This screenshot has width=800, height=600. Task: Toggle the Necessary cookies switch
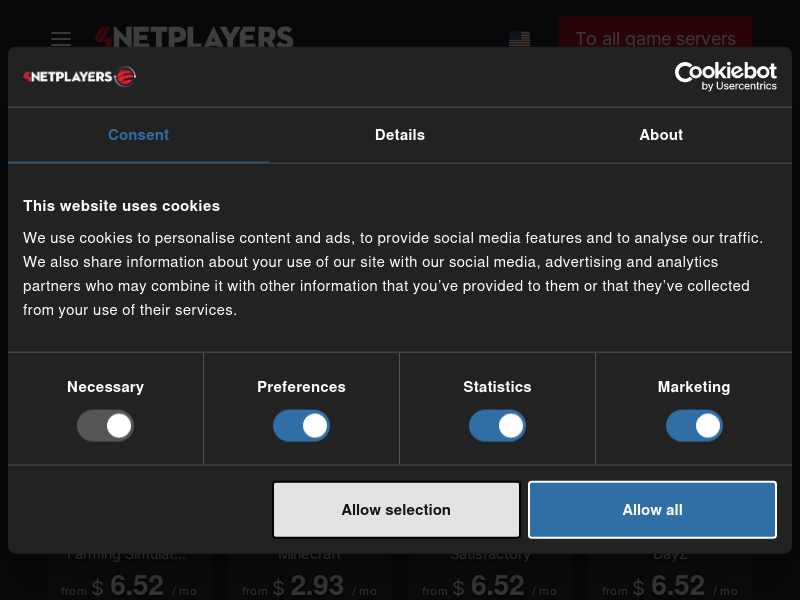coord(105,426)
